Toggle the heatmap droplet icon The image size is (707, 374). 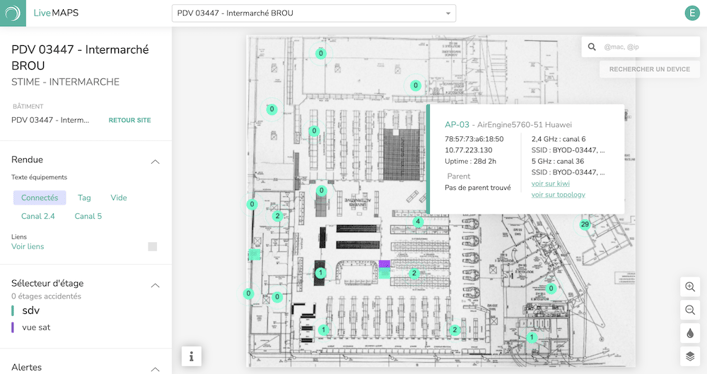point(690,333)
